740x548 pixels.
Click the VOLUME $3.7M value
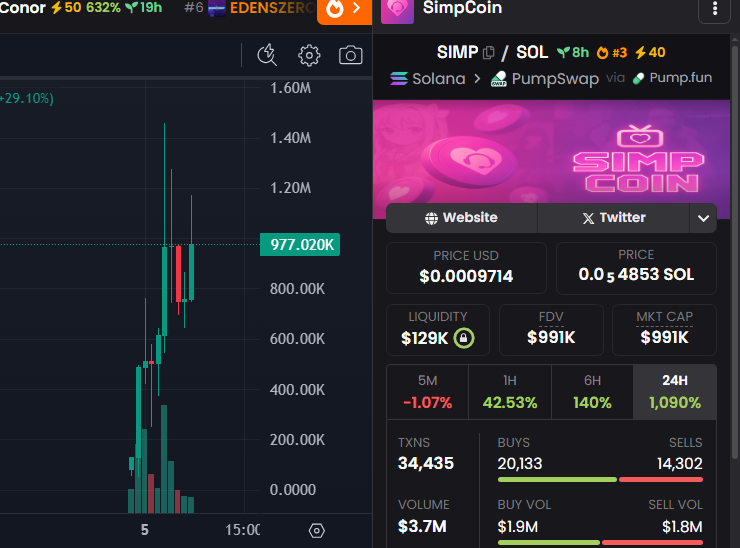[x=422, y=526]
